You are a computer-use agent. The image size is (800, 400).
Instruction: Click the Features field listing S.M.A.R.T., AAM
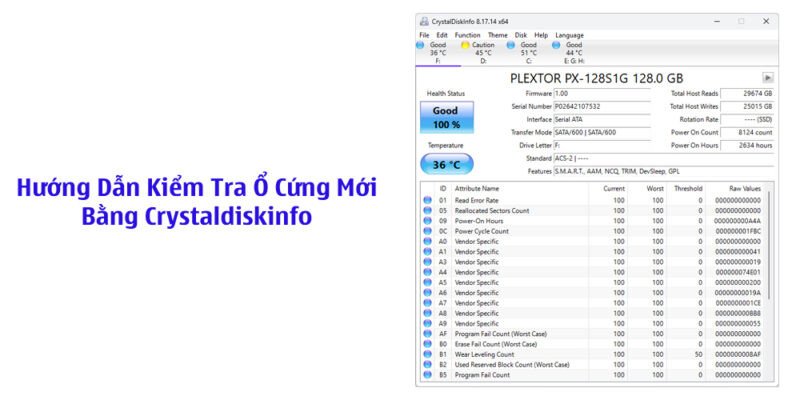[x=663, y=171]
